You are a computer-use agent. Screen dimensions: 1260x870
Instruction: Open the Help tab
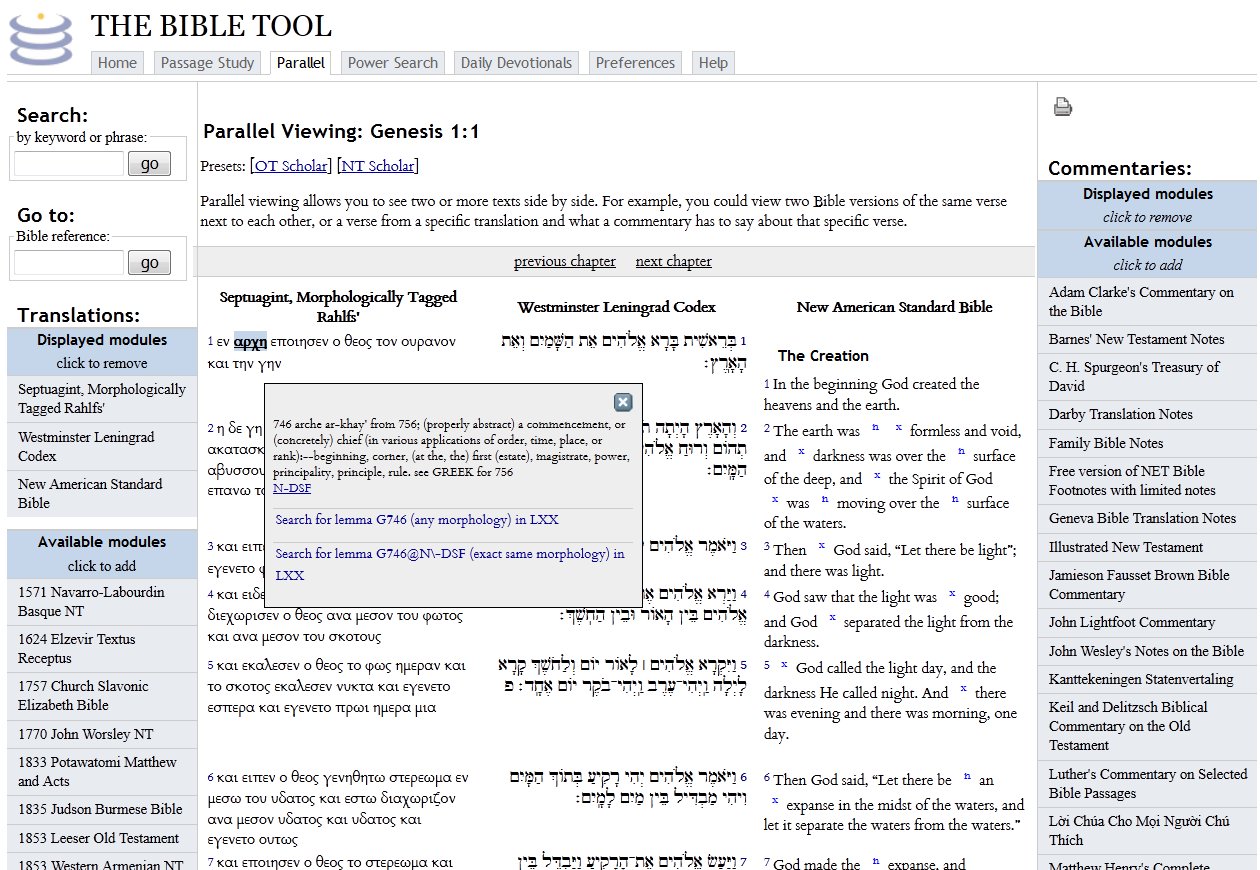(x=713, y=63)
